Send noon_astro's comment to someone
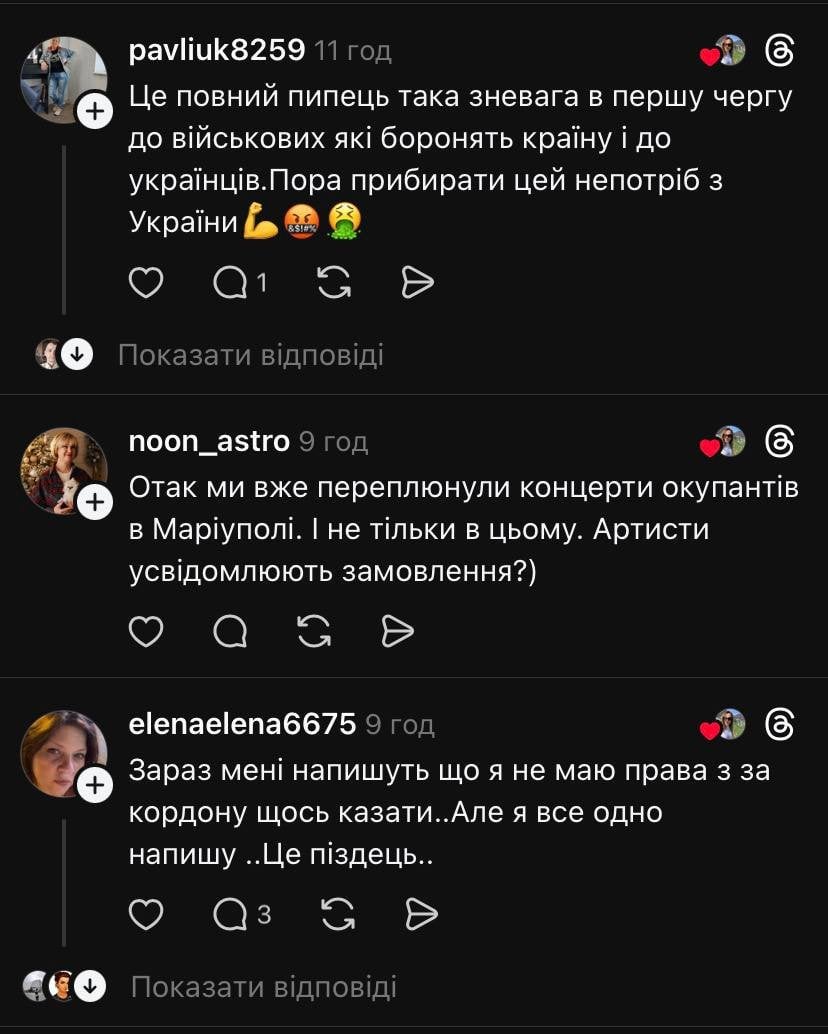This screenshot has height=1034, width=828. pos(398,631)
